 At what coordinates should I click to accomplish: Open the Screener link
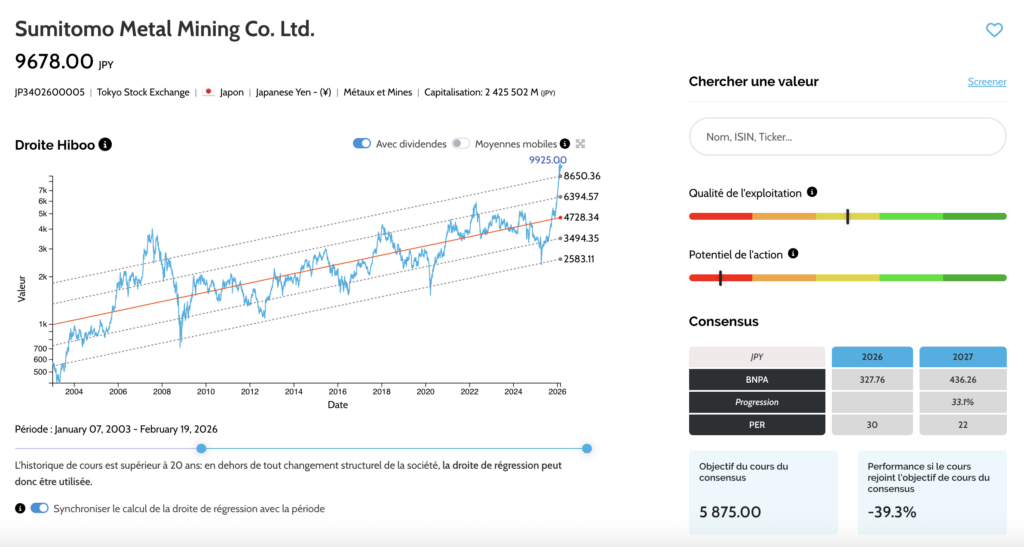986,82
